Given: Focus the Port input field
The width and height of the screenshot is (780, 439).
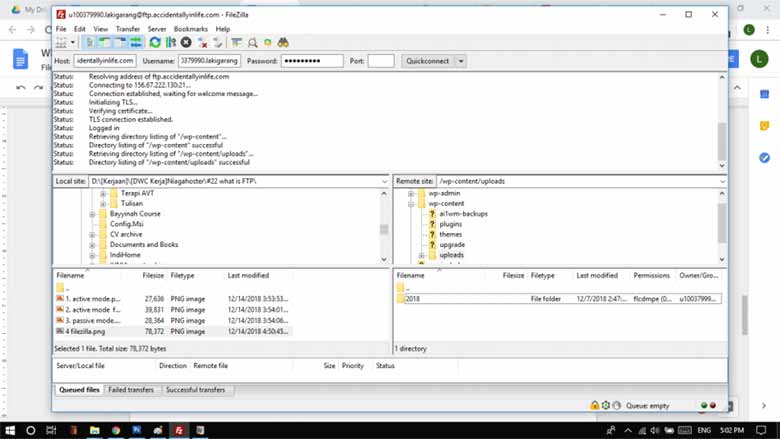Looking at the screenshot, I should (381, 61).
